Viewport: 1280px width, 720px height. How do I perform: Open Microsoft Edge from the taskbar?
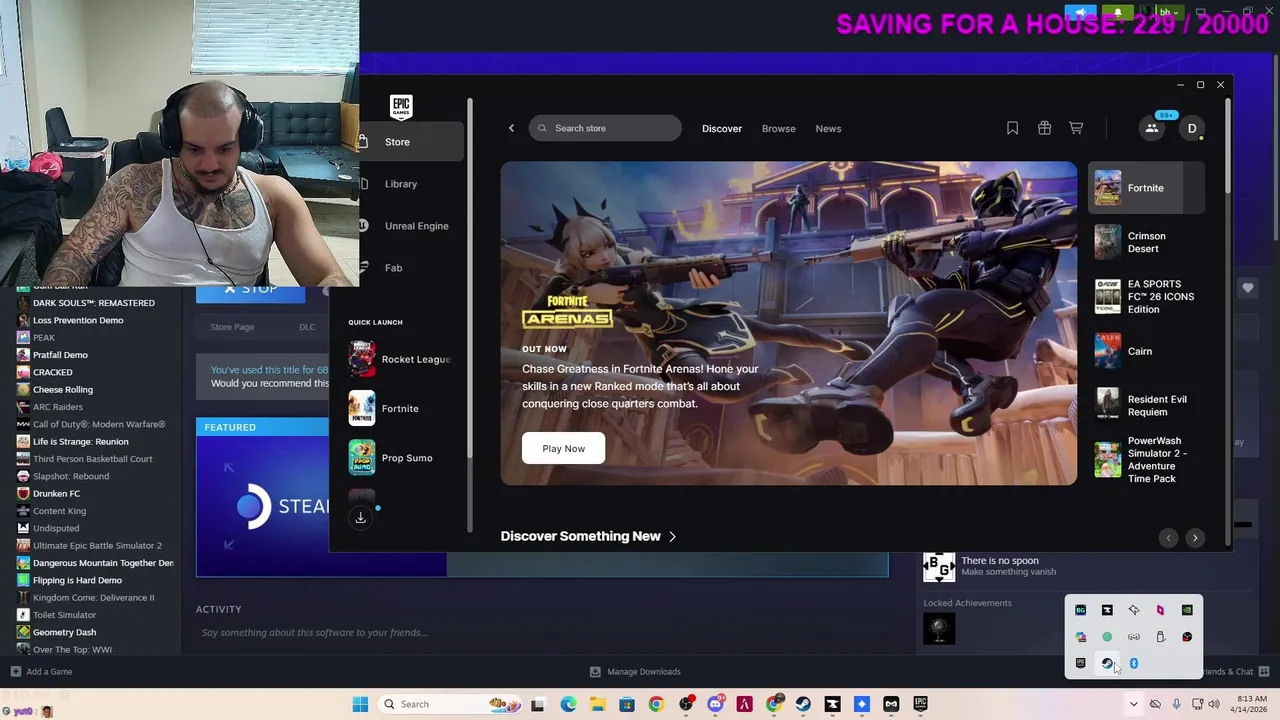568,704
